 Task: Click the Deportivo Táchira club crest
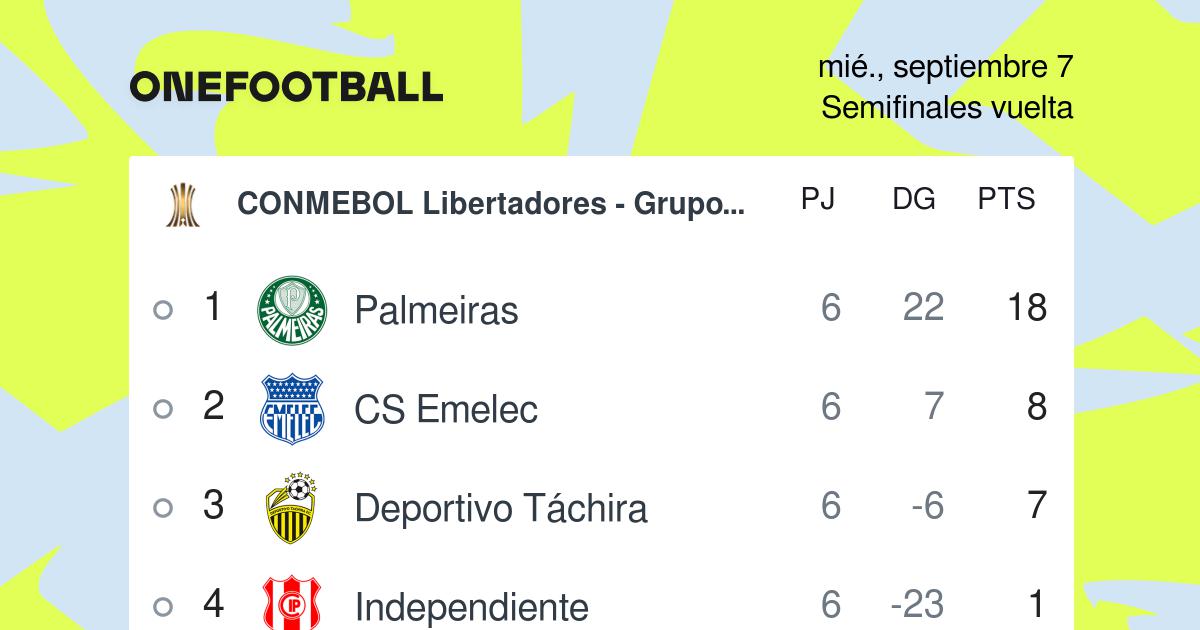coord(292,508)
